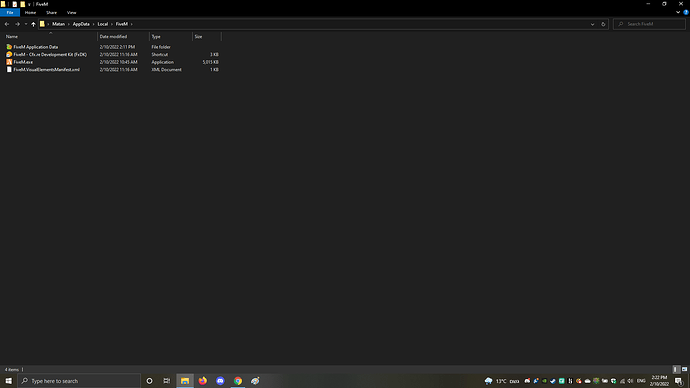Open the notification center icon
690x388 pixels.
click(679, 381)
